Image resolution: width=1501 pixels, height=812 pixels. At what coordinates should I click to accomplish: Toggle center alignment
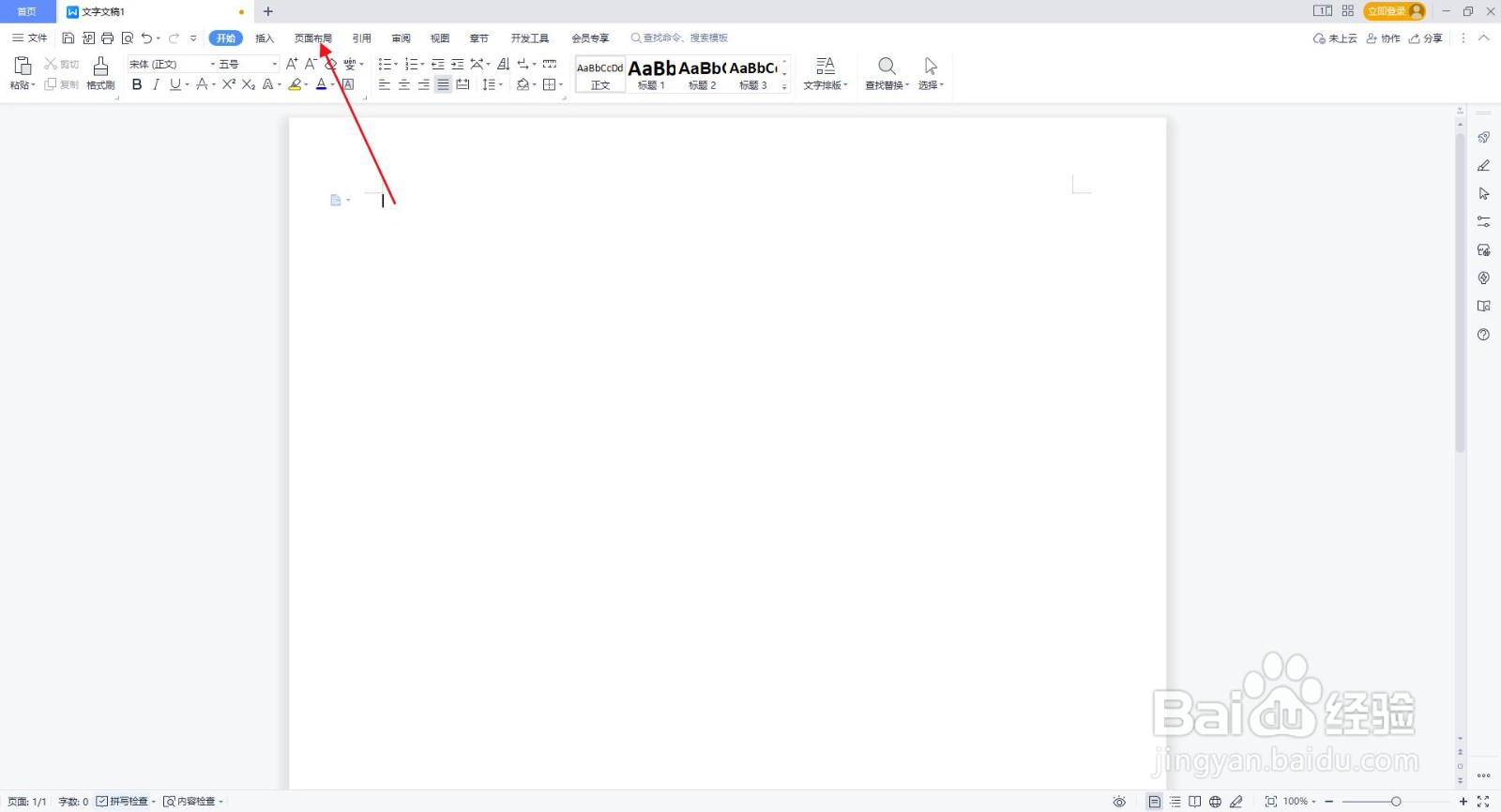tap(403, 84)
